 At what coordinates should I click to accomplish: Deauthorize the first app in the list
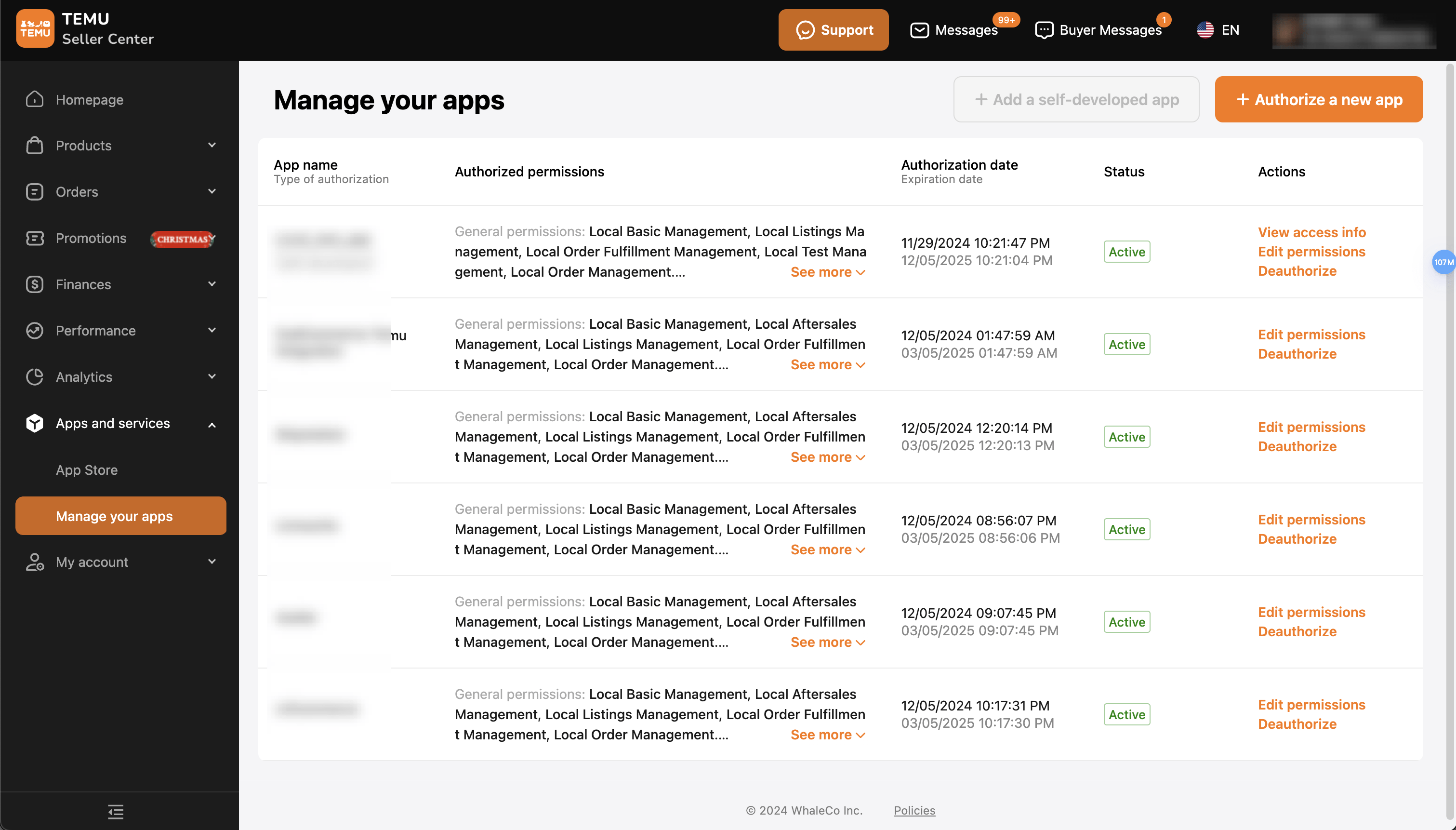[x=1297, y=271]
